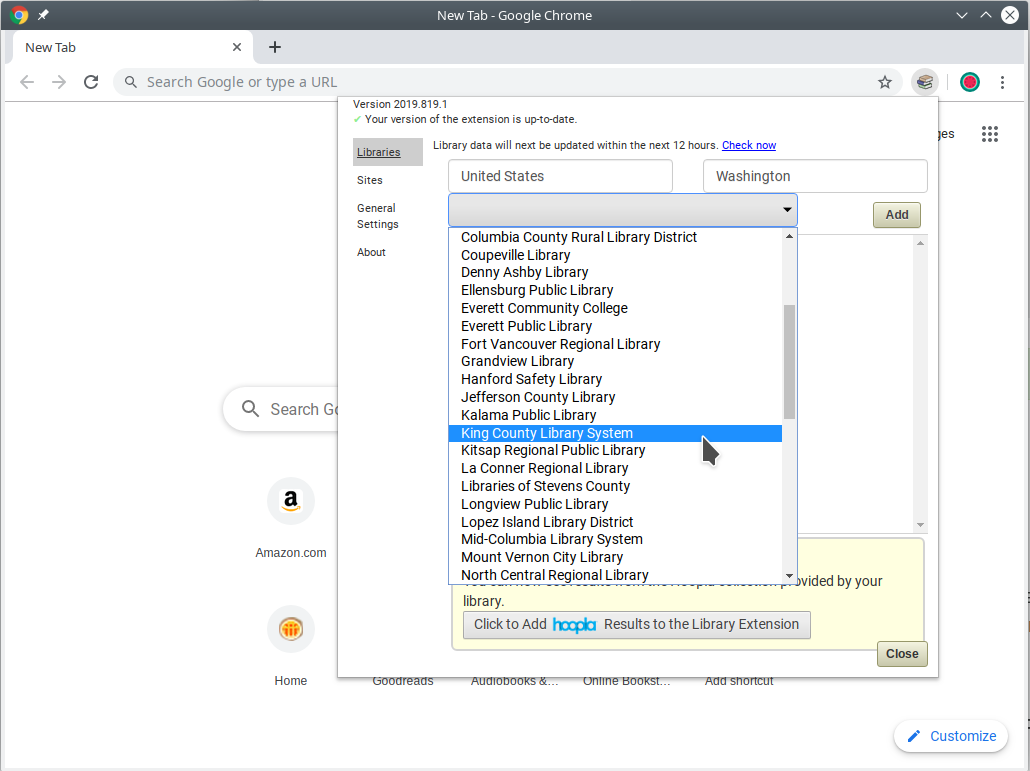Choose Denny Ashby Library
This screenshot has width=1030, height=771.
pos(616,273)
